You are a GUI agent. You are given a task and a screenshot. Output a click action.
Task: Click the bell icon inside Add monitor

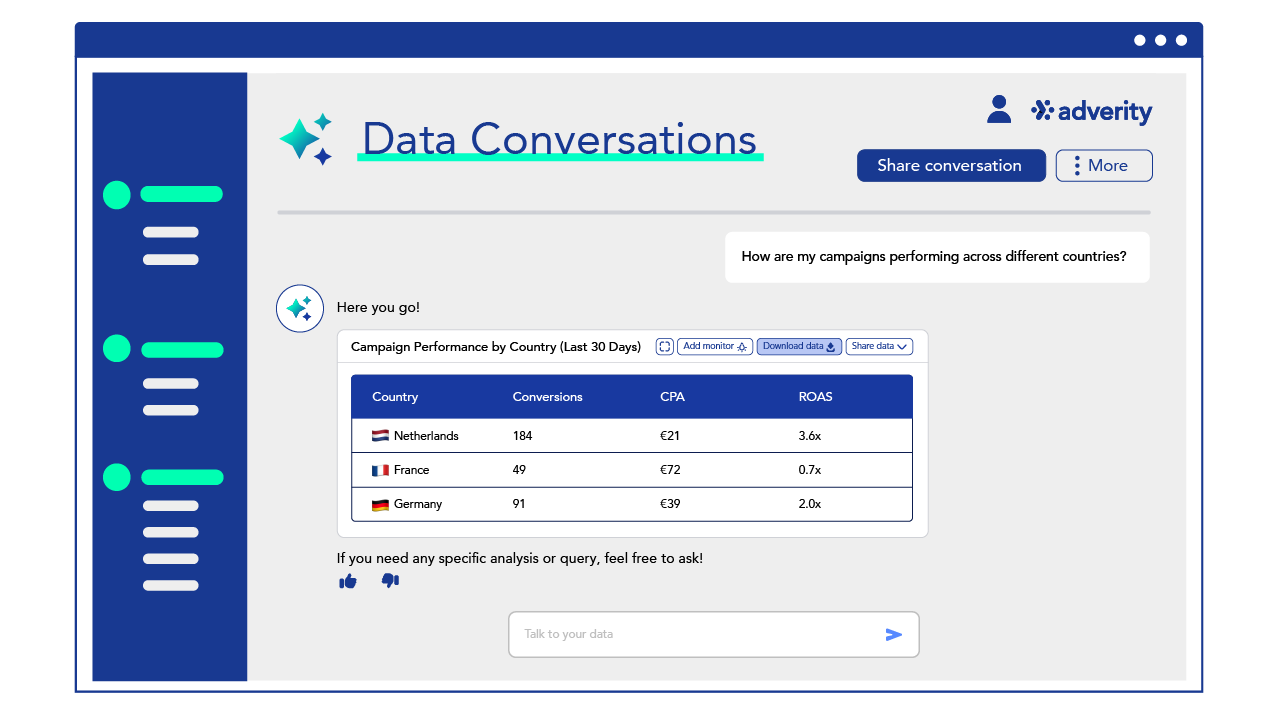click(x=743, y=346)
